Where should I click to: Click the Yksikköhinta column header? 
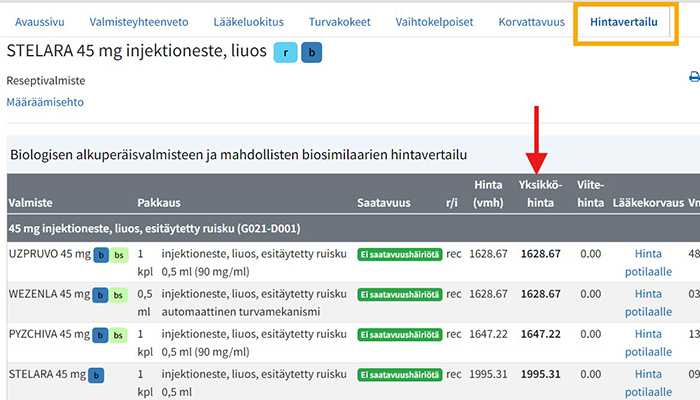tap(540, 194)
